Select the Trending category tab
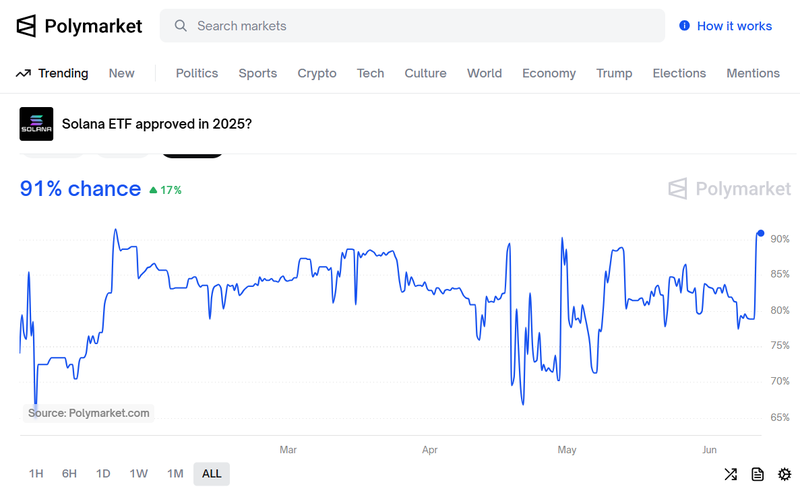The image size is (800, 497). click(x=63, y=73)
